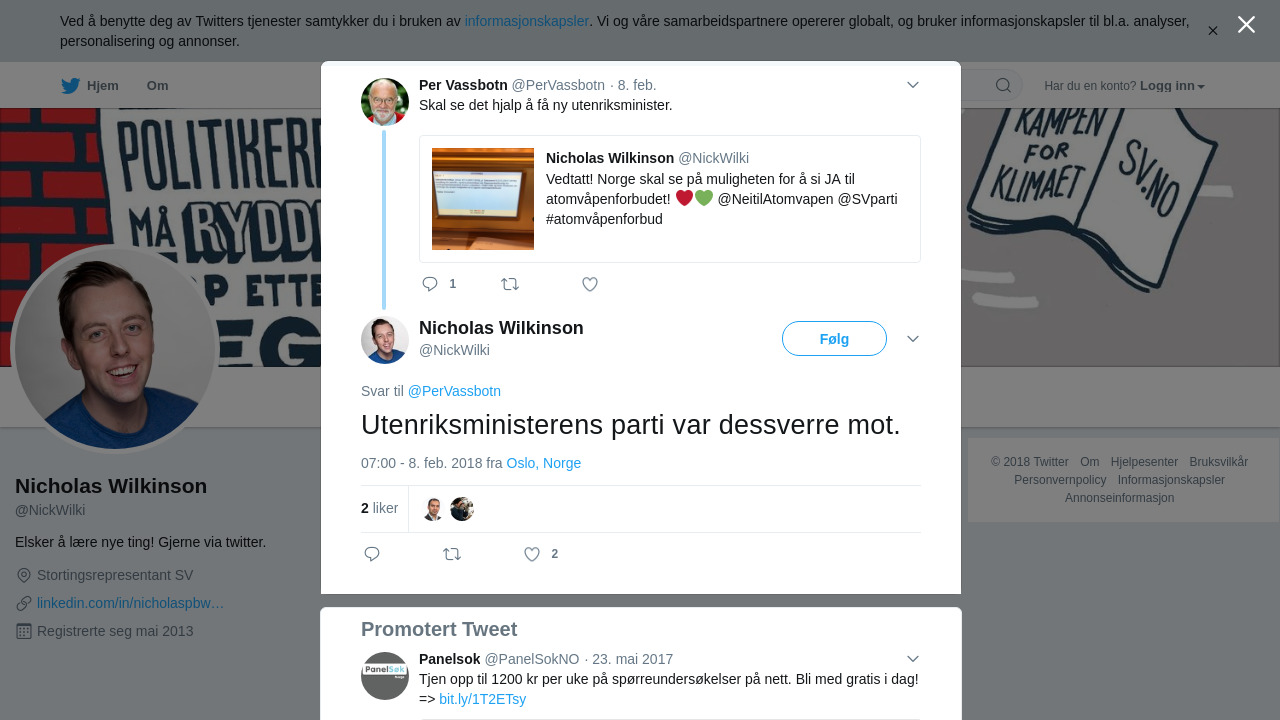
Task: Like Per Vassbotn's tweet
Action: 590,284
